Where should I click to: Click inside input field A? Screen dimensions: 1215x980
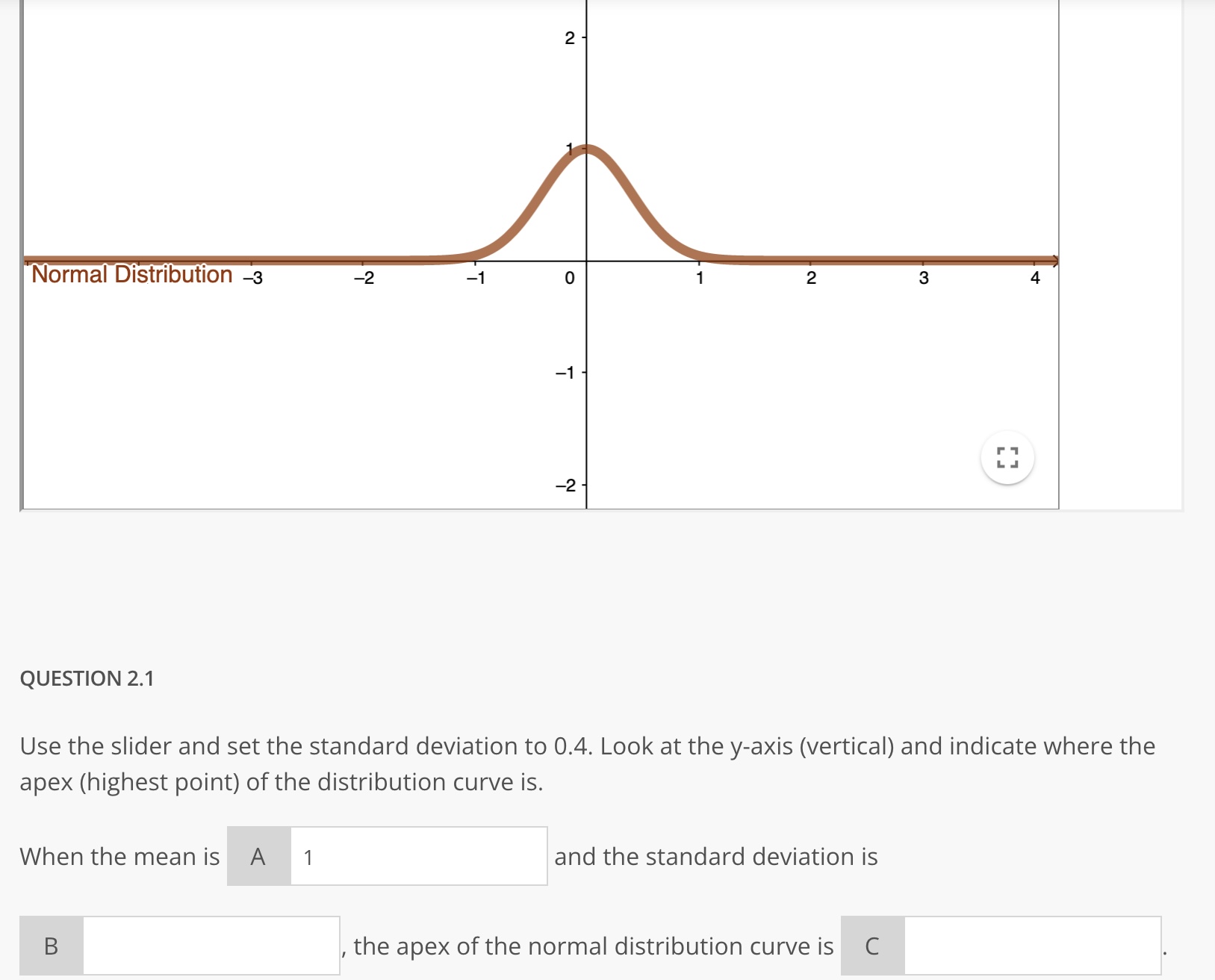418,857
